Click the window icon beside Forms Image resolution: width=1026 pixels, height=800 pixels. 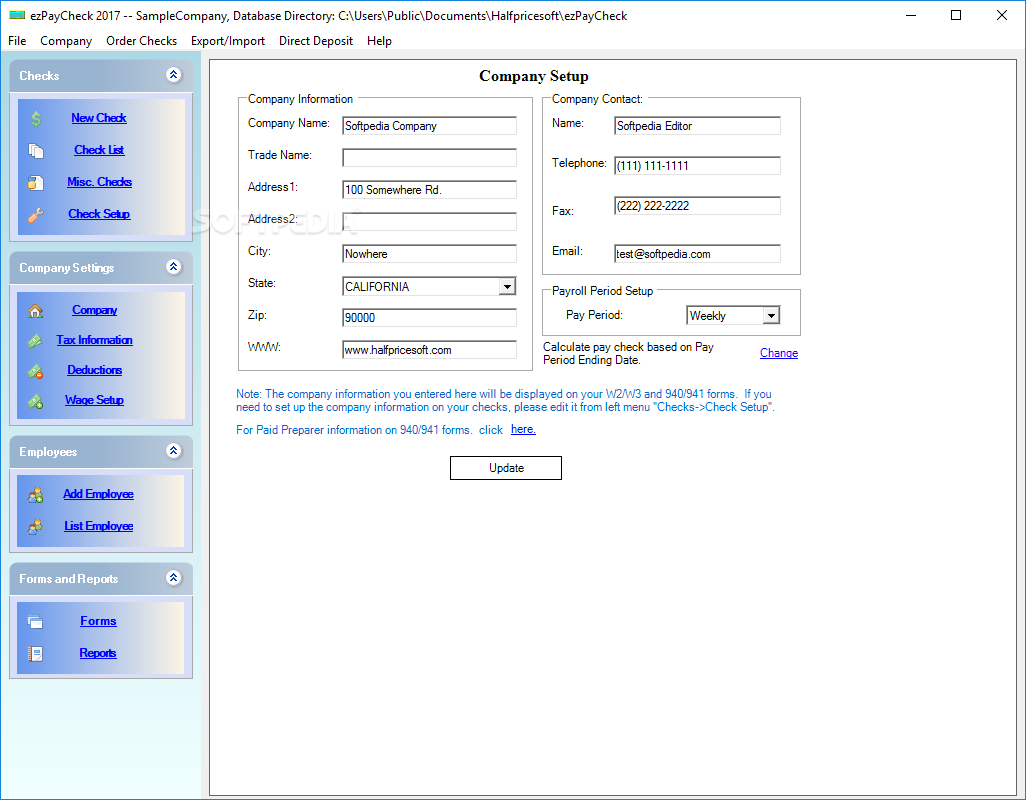[x=35, y=621]
